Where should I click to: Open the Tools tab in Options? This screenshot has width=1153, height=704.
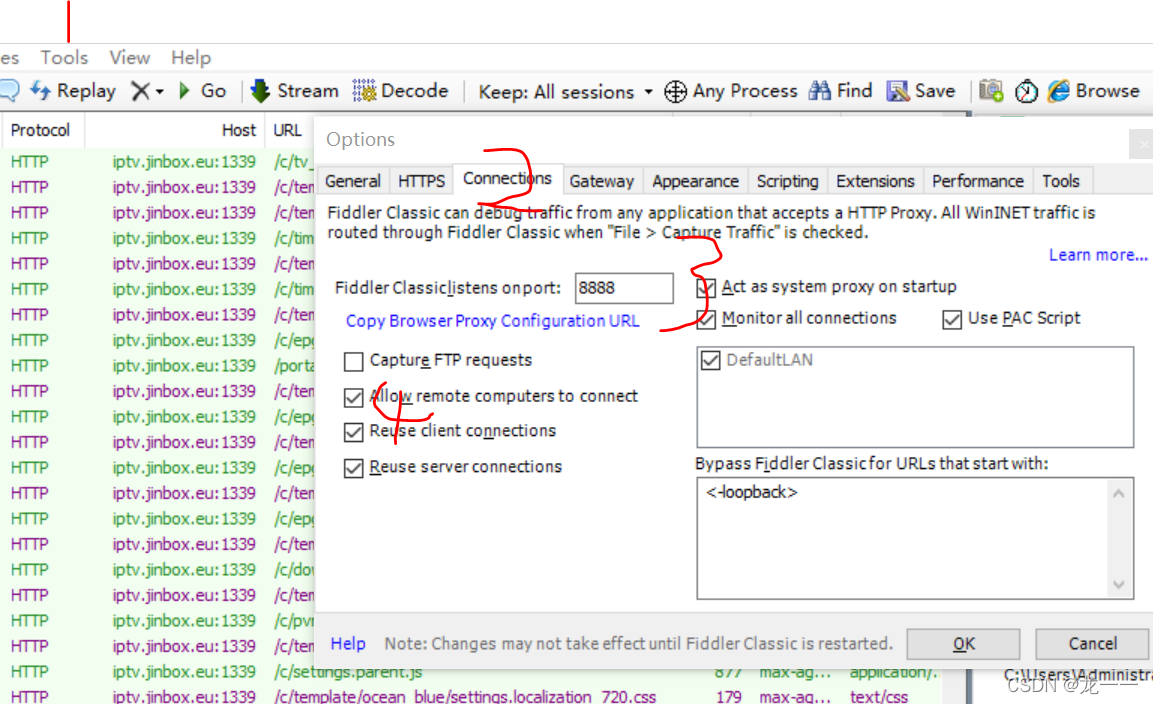1060,181
